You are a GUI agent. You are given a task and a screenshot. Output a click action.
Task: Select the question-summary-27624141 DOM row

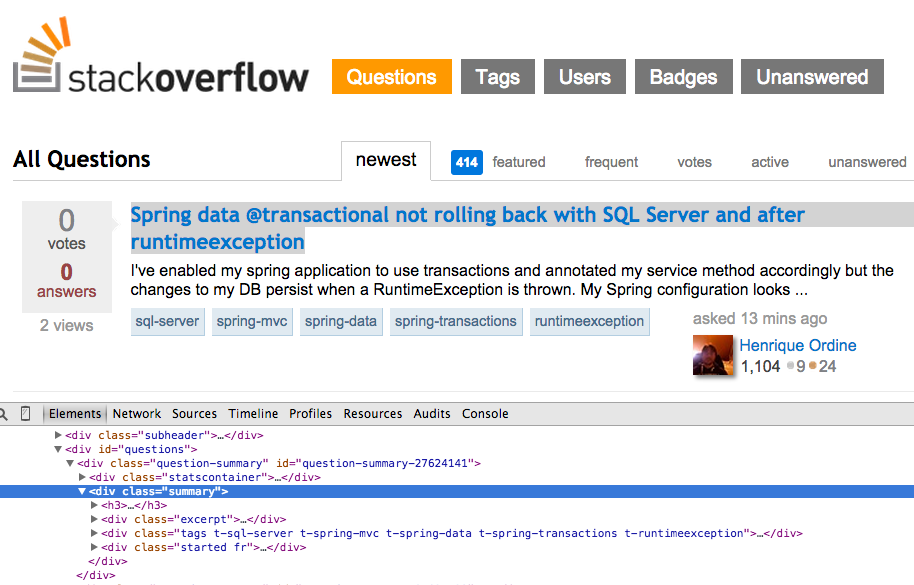pos(457,463)
